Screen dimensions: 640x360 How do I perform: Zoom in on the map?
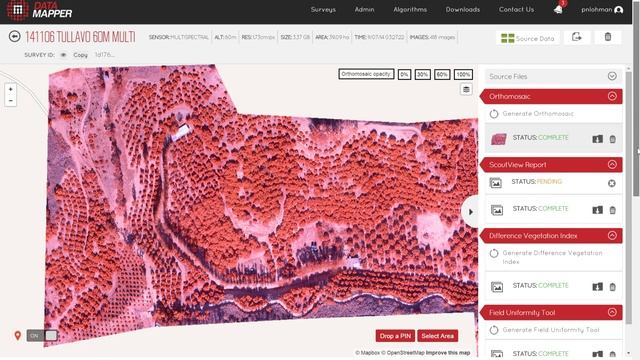(x=11, y=89)
